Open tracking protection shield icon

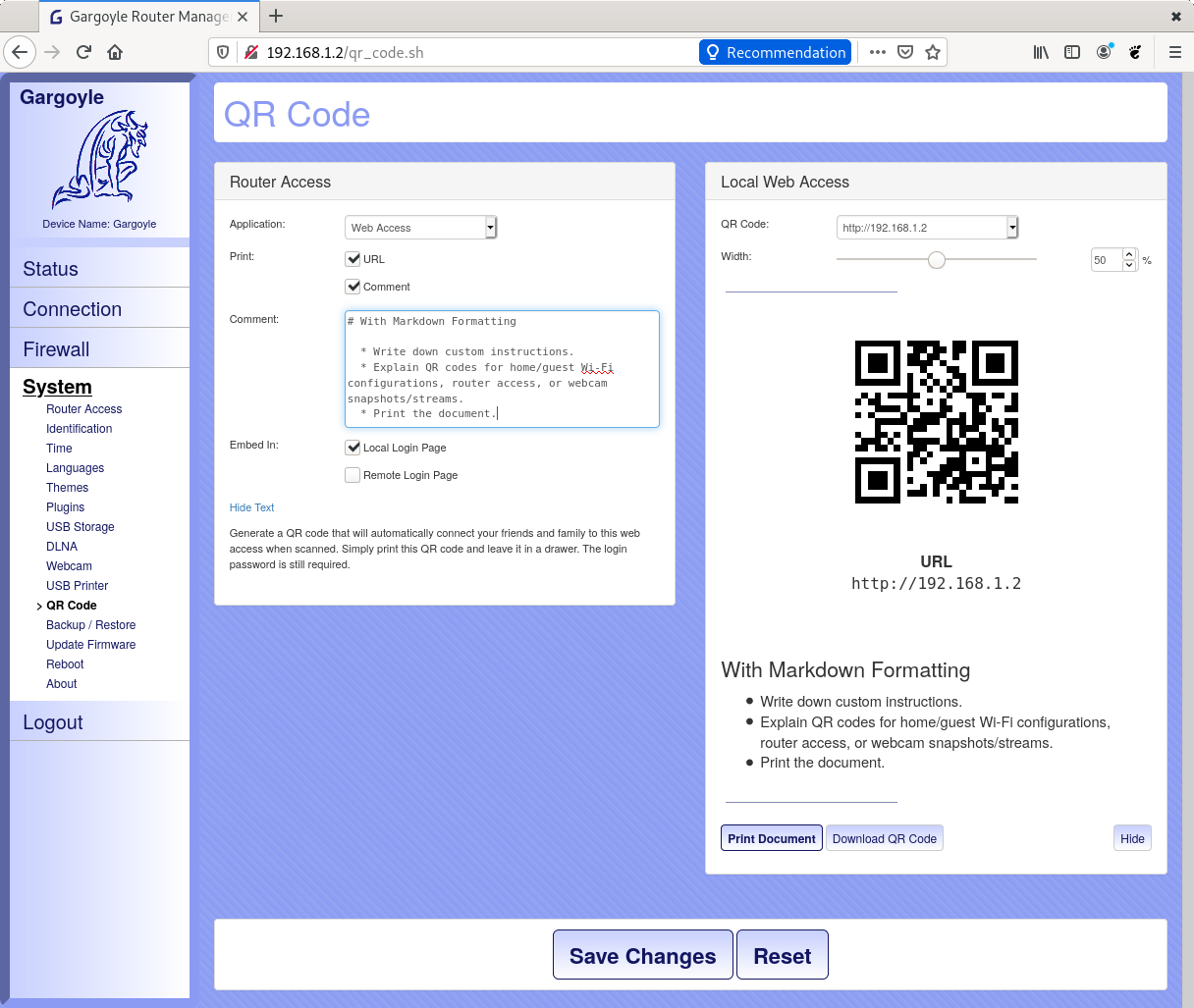(223, 52)
